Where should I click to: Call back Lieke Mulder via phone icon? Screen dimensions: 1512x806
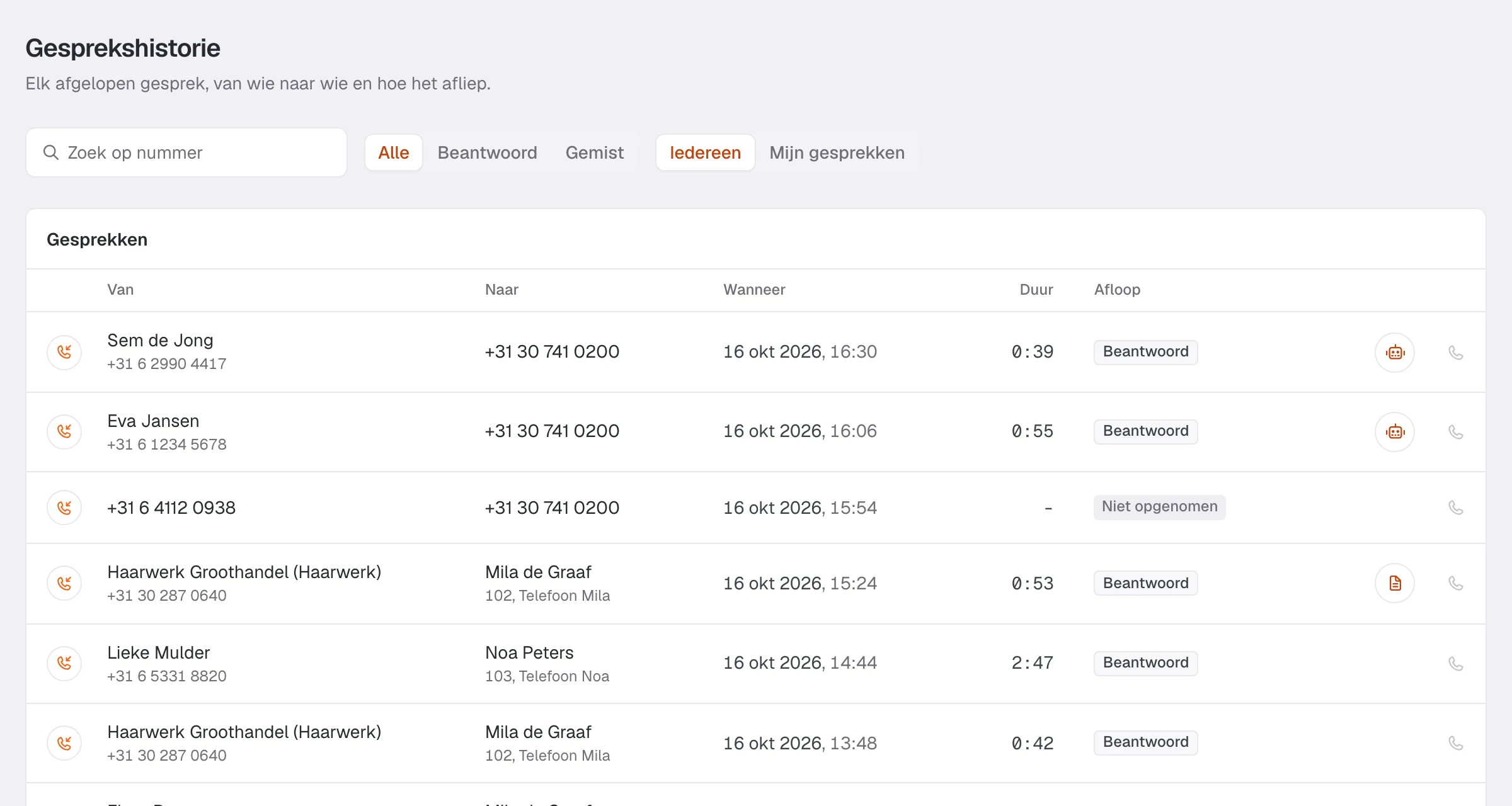(1455, 664)
